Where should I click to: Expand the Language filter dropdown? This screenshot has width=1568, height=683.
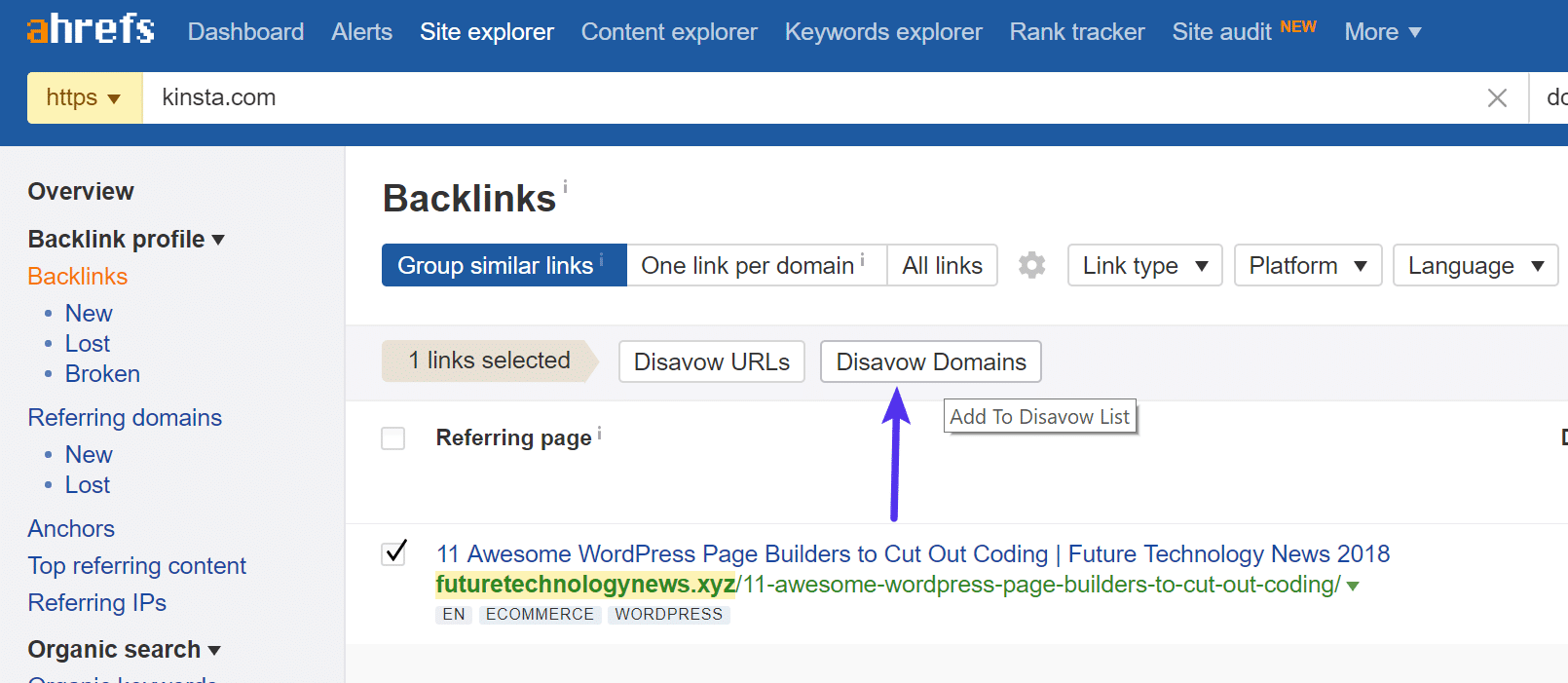click(1475, 265)
